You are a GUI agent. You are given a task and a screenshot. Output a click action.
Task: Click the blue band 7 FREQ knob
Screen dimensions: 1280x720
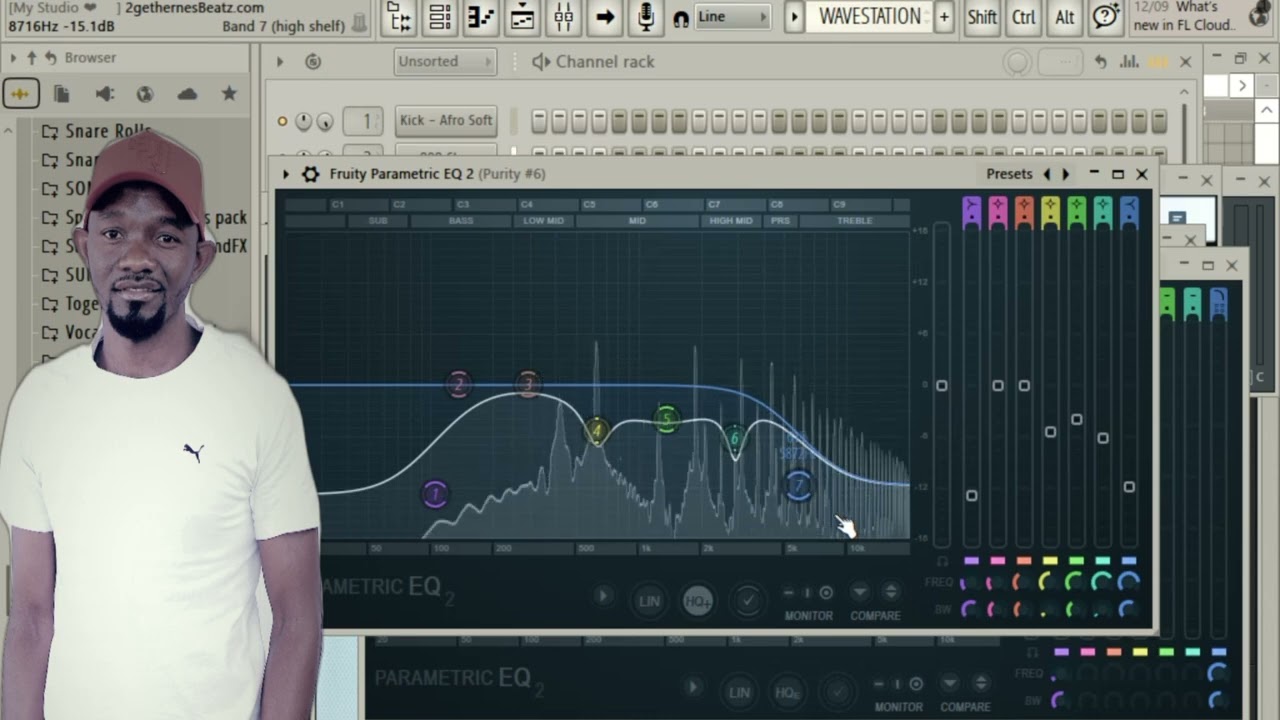[x=1129, y=582]
